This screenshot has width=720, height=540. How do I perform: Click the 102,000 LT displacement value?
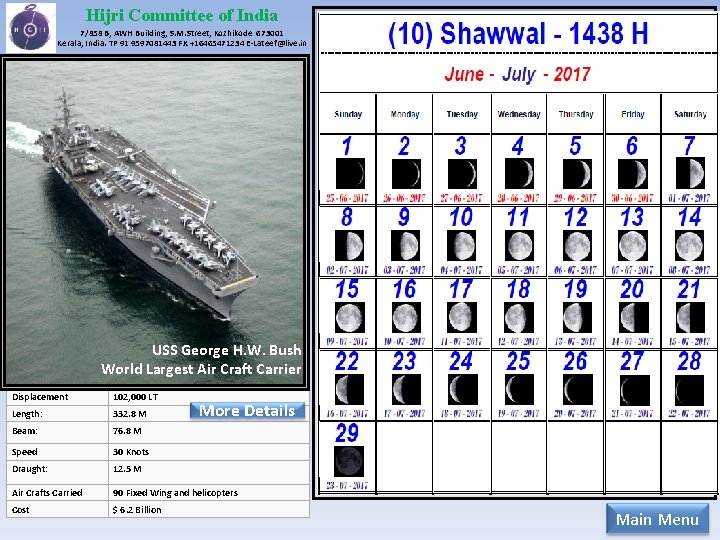(x=135, y=397)
